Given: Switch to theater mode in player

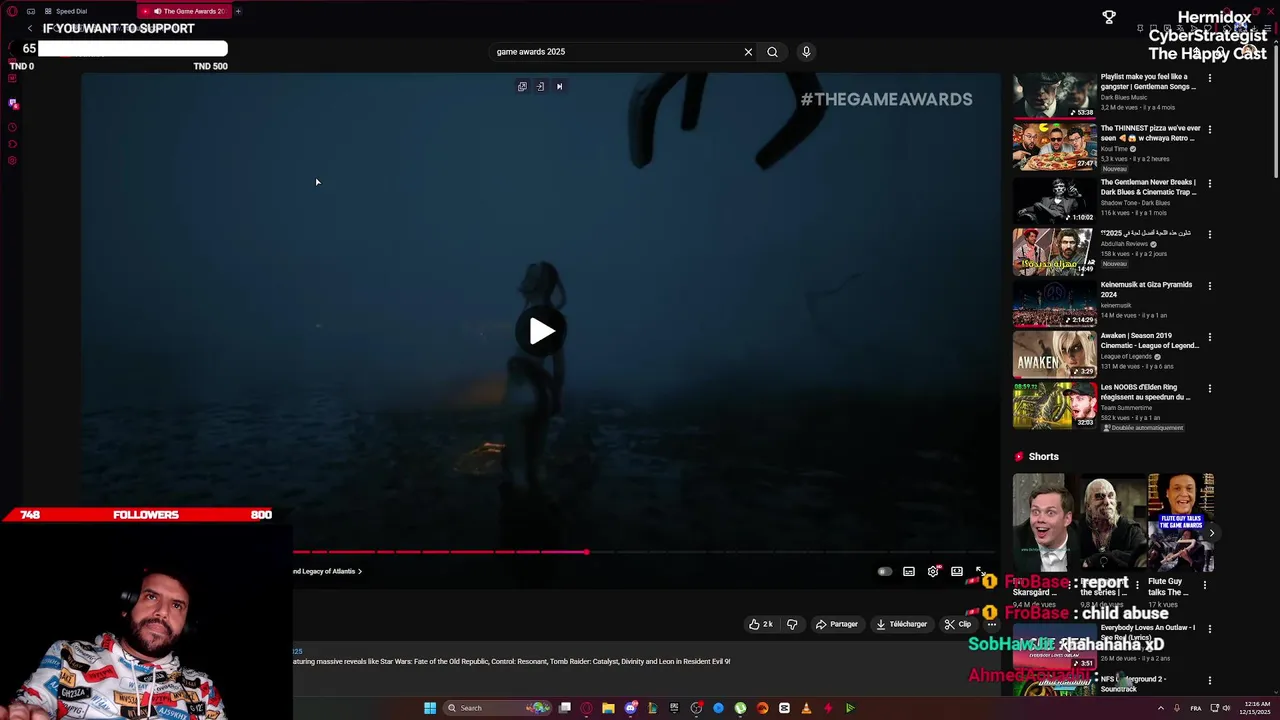Looking at the screenshot, I should pyautogui.click(x=957, y=572).
